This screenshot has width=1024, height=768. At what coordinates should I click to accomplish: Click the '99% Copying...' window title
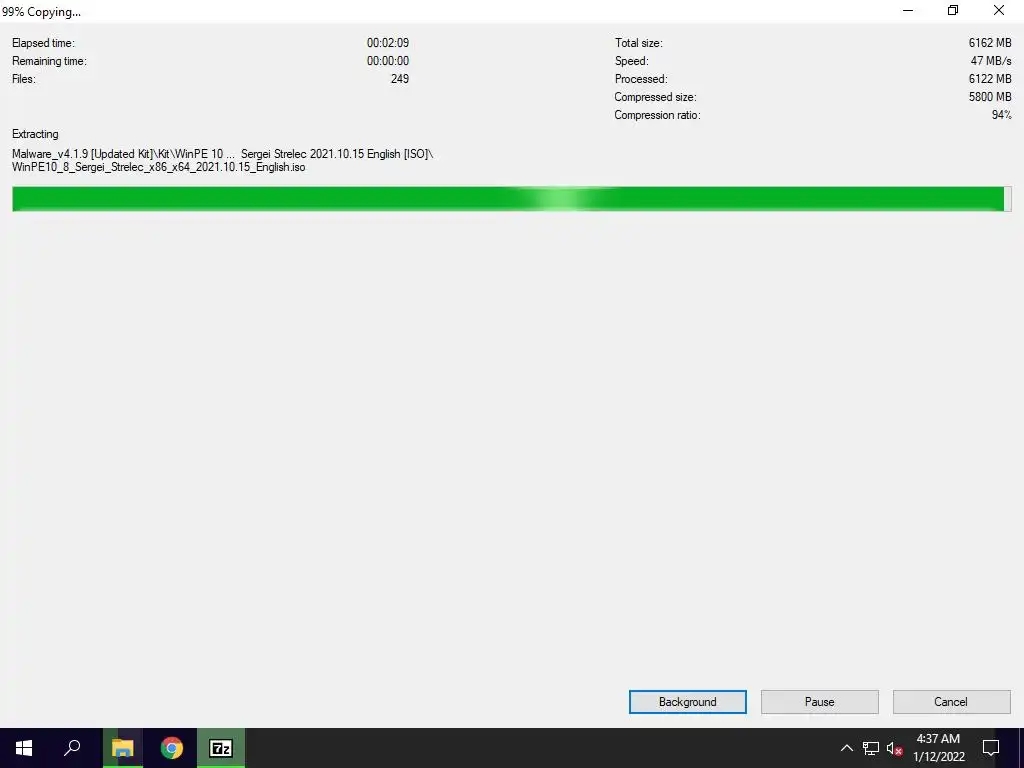tap(41, 12)
